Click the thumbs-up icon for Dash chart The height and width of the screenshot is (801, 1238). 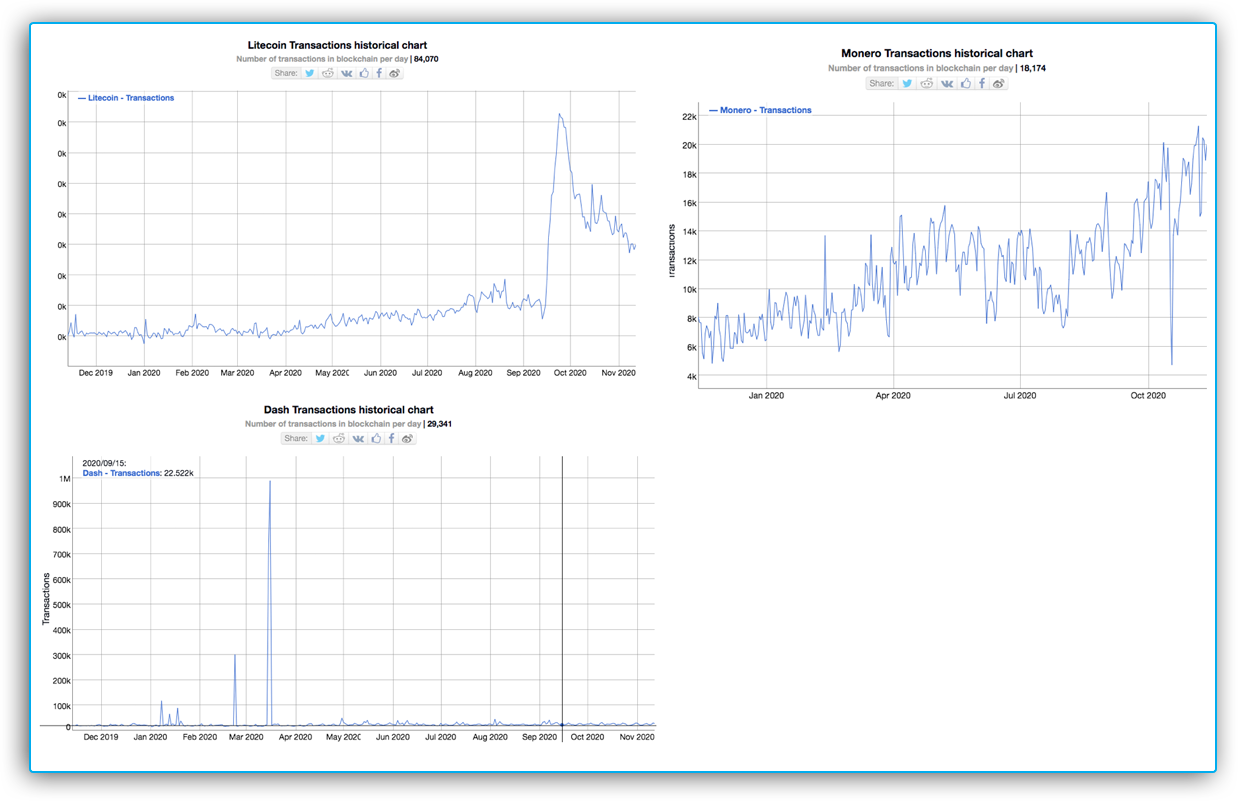[376, 438]
